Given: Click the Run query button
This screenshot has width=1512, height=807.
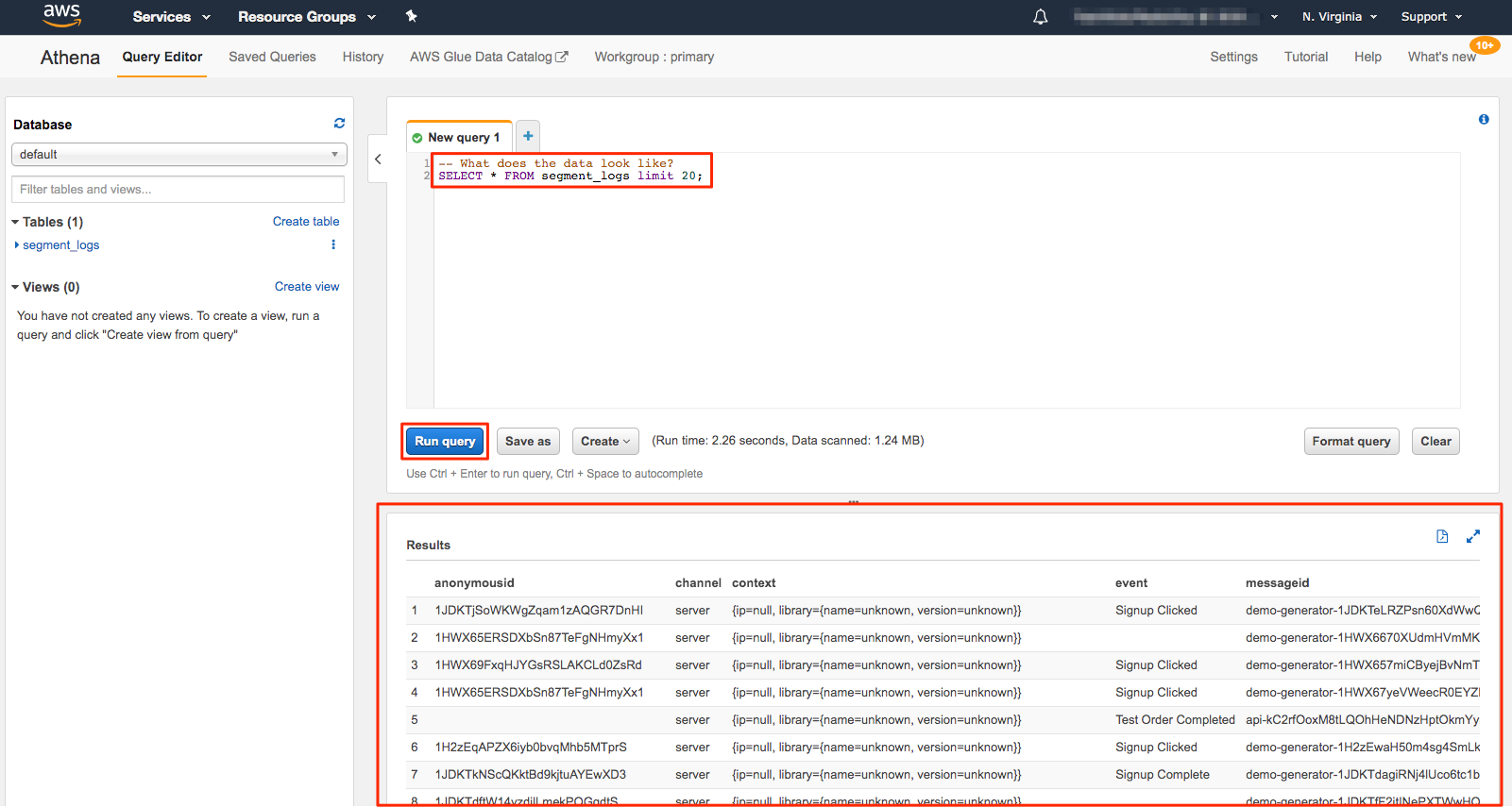Looking at the screenshot, I should click(x=445, y=441).
